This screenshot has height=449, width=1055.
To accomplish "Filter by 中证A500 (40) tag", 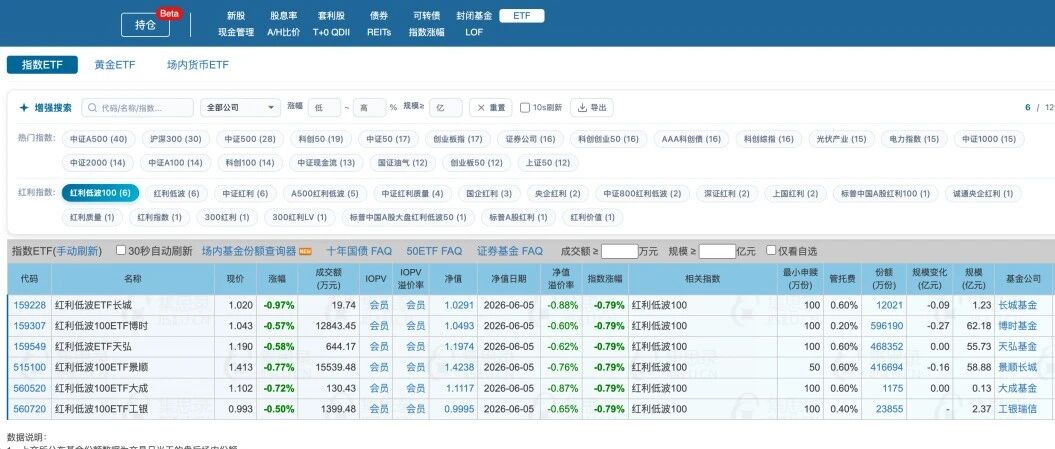I will pos(98,139).
